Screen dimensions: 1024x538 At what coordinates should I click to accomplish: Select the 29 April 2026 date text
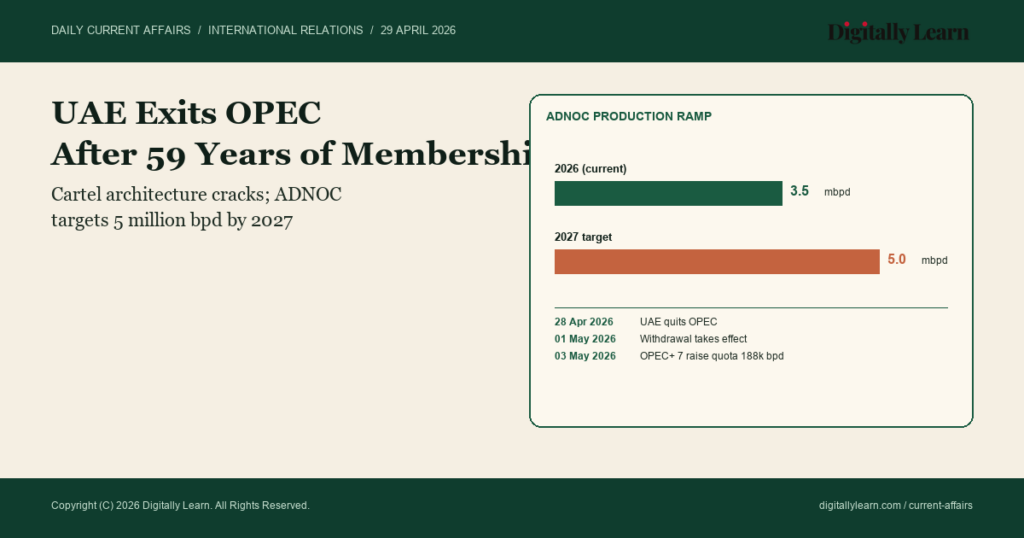418,30
